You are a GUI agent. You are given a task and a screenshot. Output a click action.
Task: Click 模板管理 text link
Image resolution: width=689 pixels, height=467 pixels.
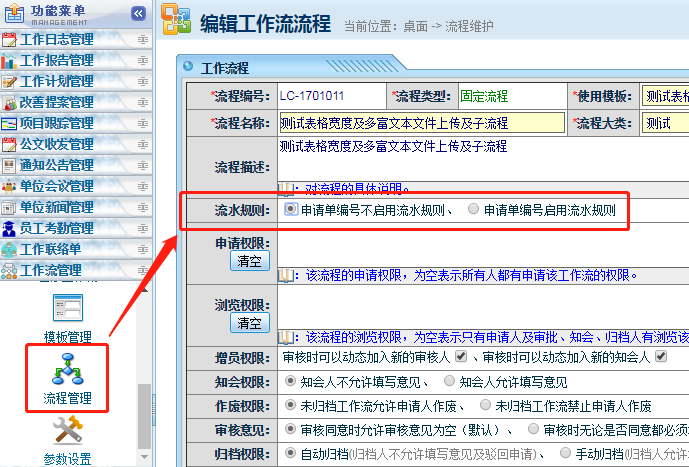[x=68, y=337]
